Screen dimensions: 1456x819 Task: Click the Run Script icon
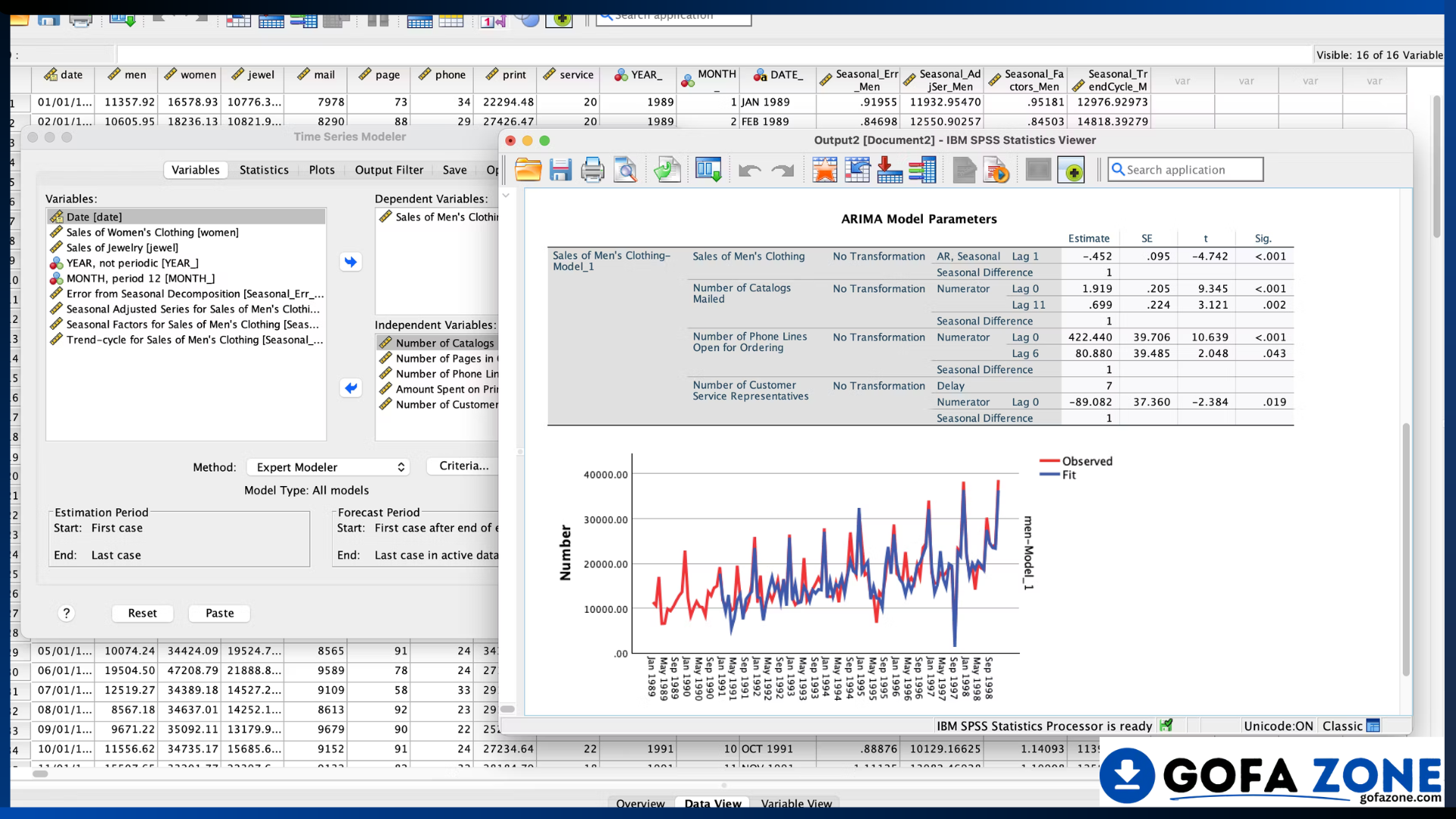[996, 170]
